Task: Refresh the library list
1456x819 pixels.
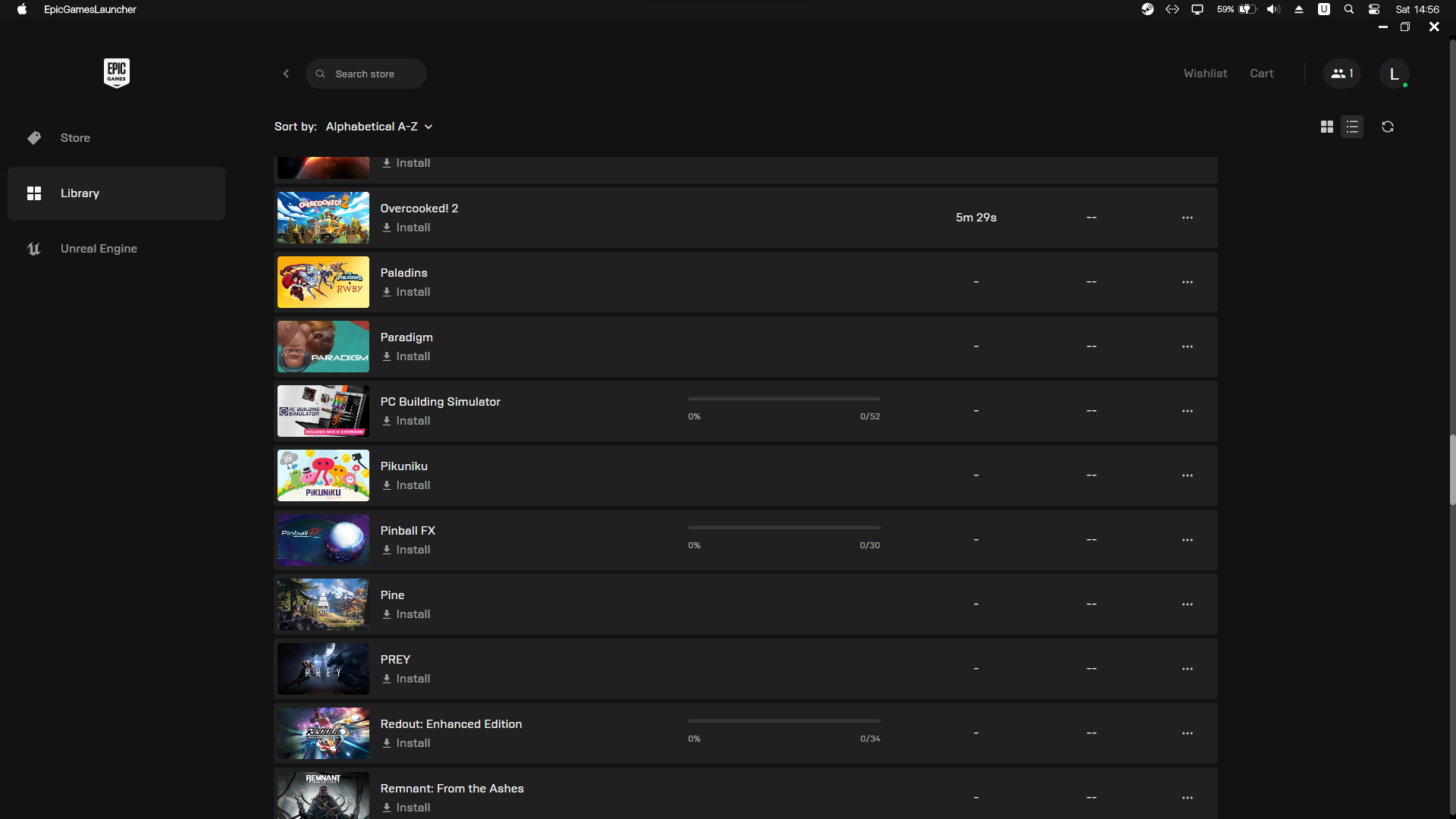Action: (x=1387, y=127)
